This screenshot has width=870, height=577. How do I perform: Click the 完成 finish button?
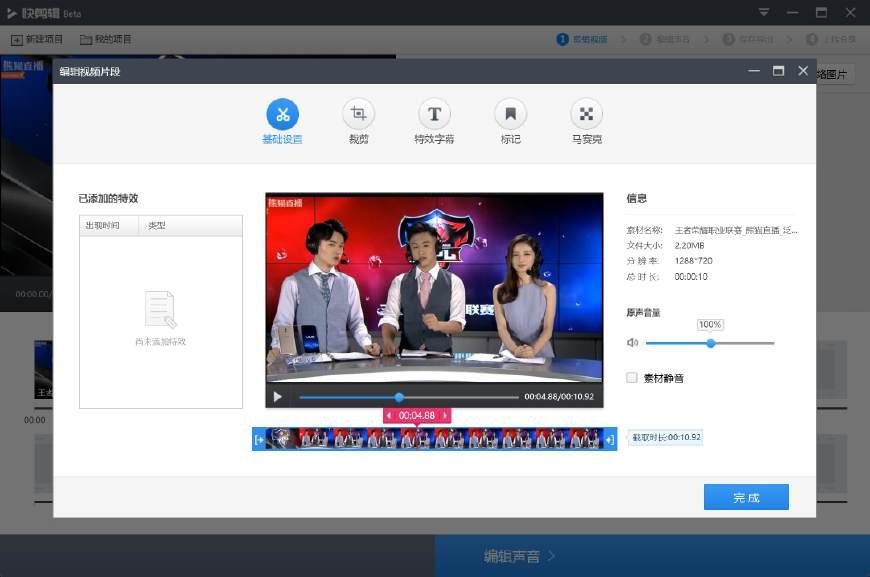(746, 497)
